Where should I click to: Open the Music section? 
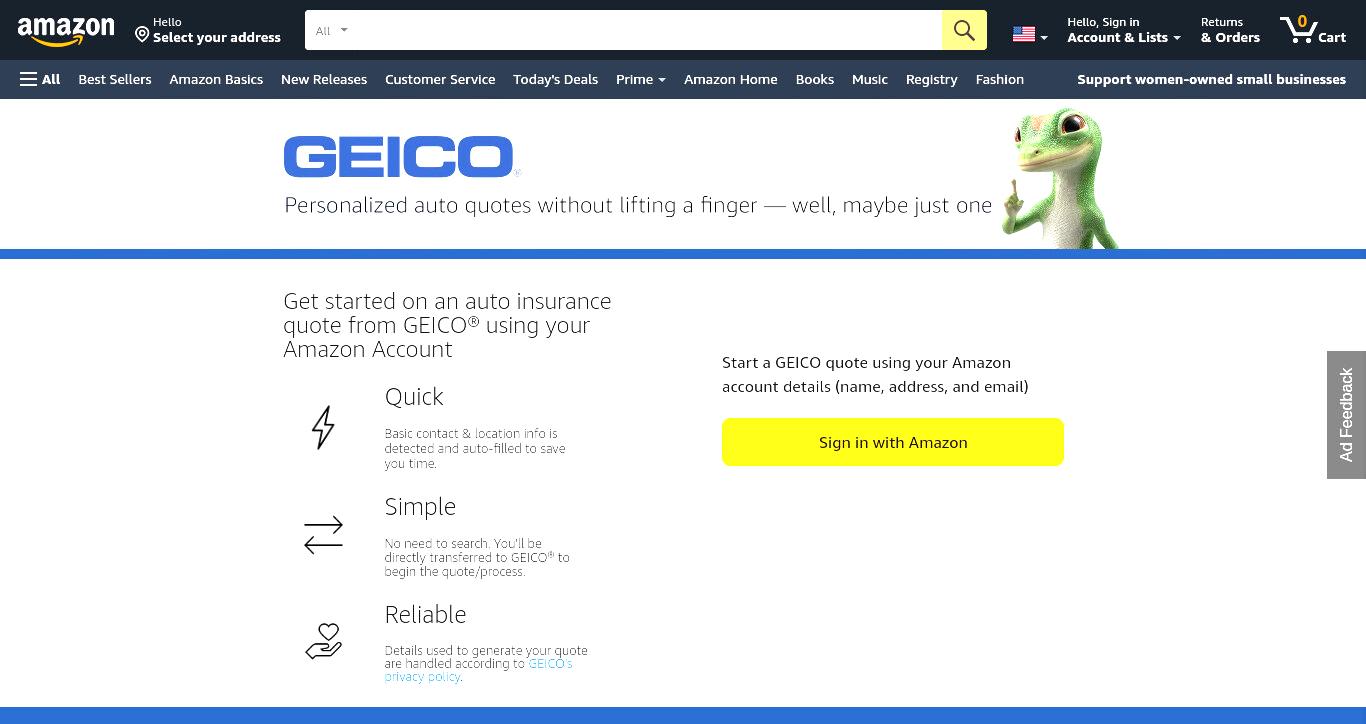(870, 79)
